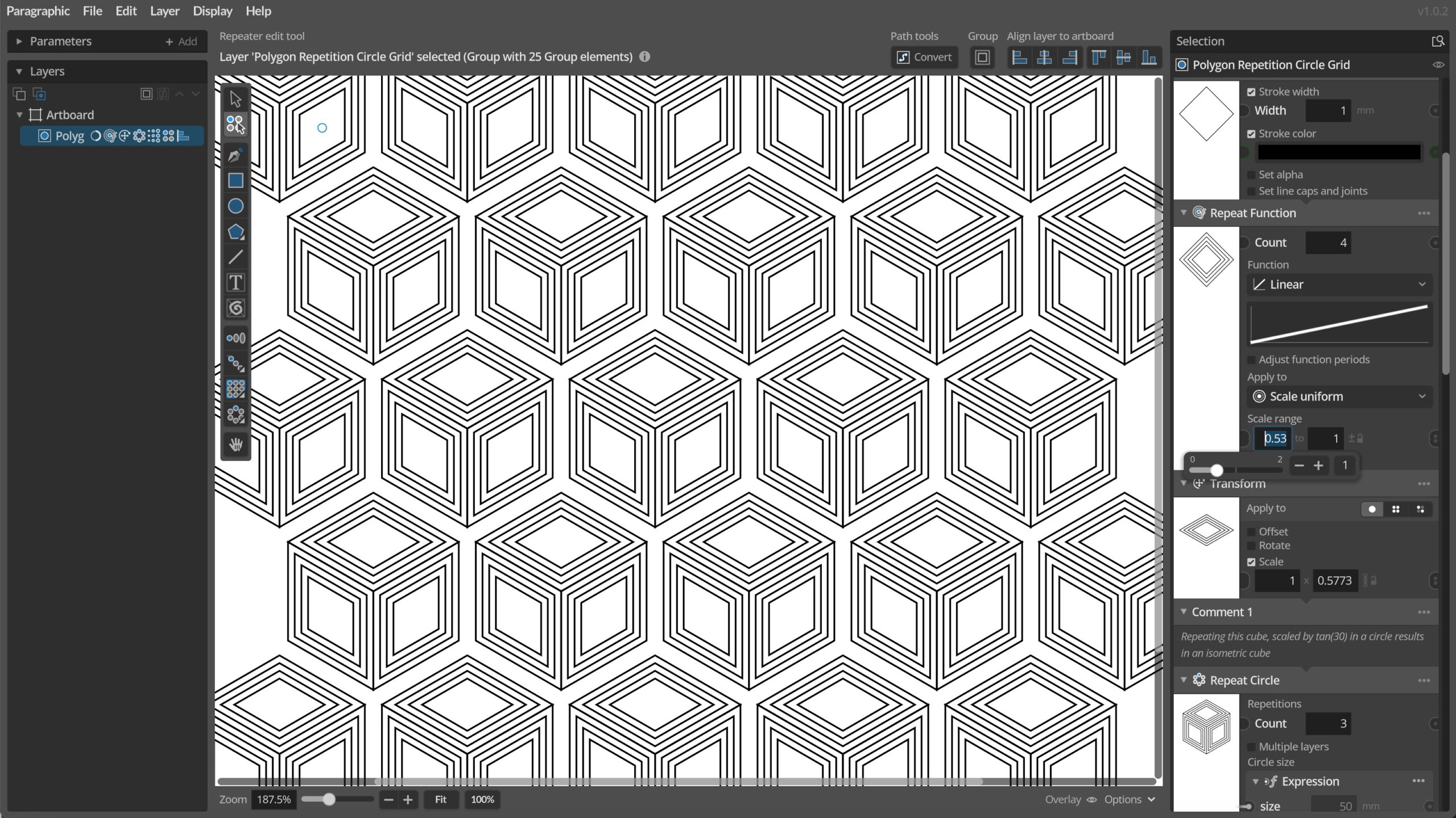Align layer to bottom of artboard
1456x818 pixels.
[x=1149, y=57]
